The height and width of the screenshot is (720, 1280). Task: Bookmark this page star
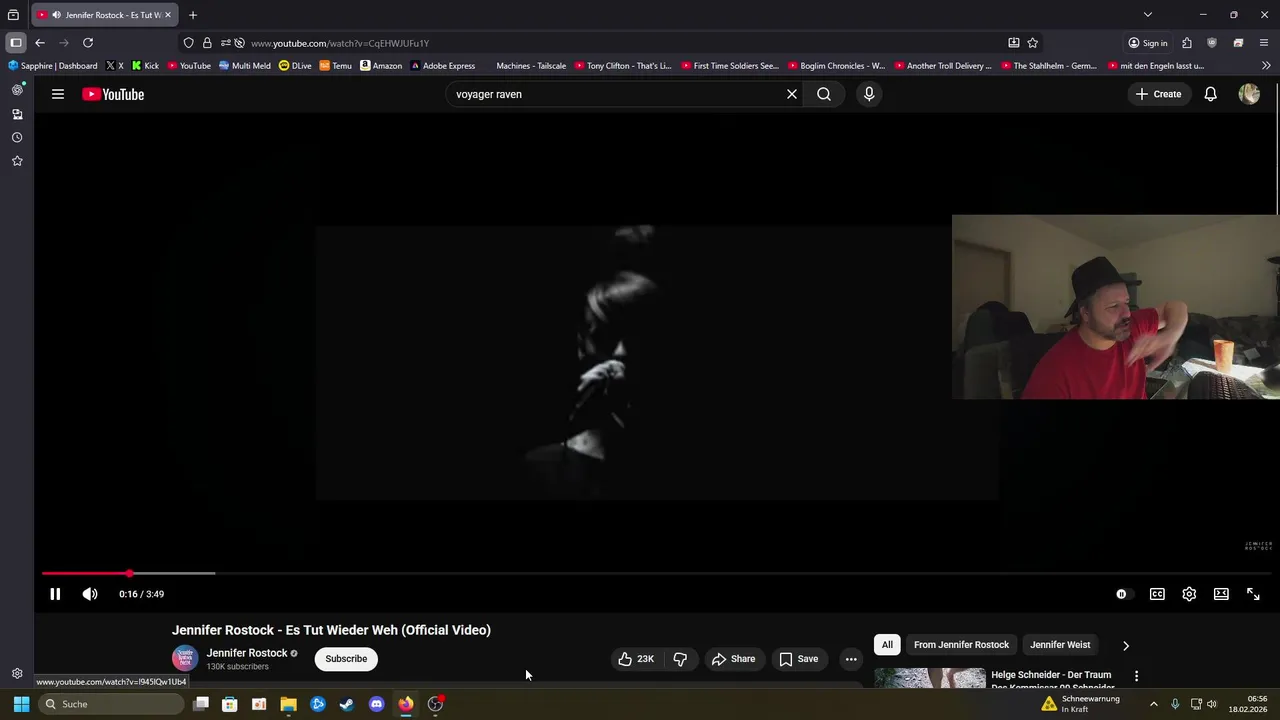pos(1033,43)
